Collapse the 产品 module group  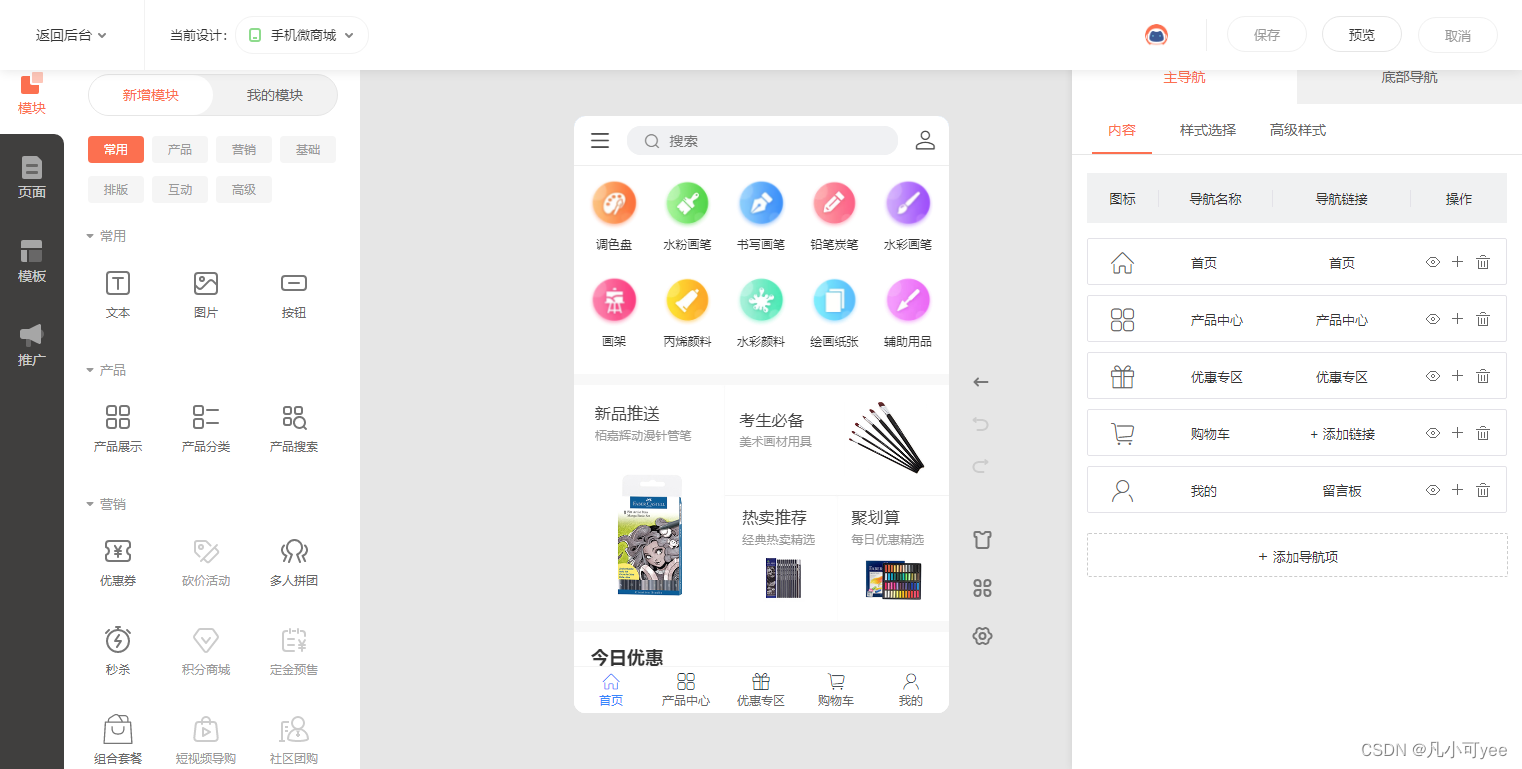tap(106, 370)
